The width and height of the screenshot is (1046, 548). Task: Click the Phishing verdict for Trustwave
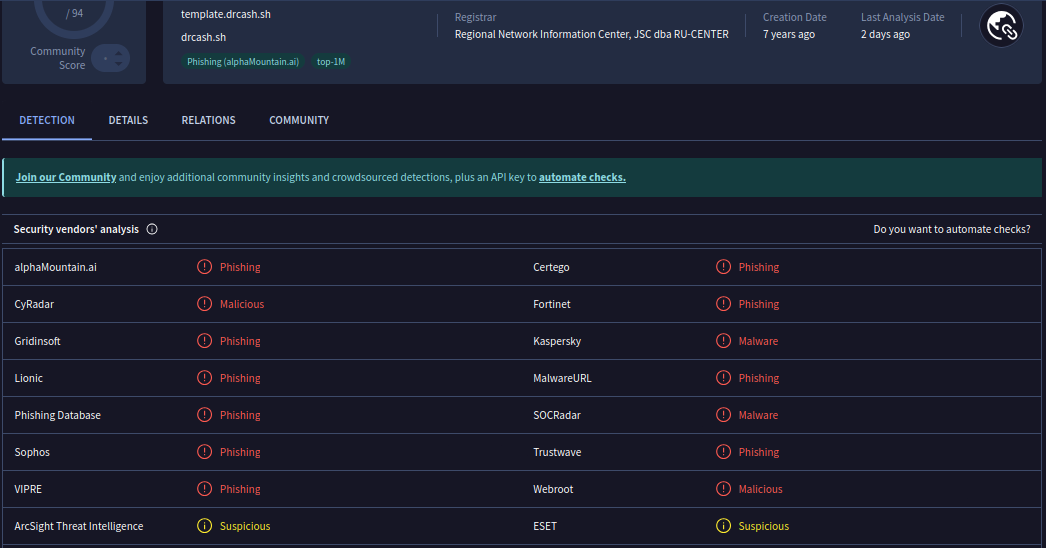pos(758,453)
